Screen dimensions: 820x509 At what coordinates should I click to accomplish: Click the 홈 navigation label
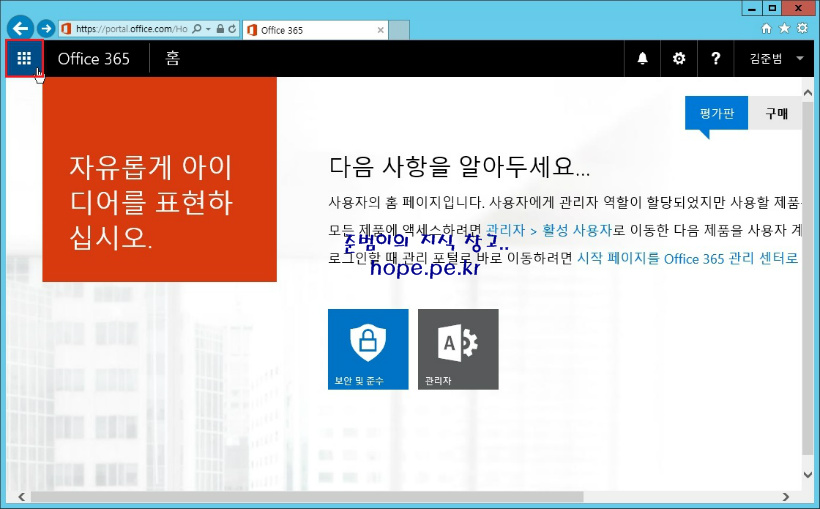point(173,58)
